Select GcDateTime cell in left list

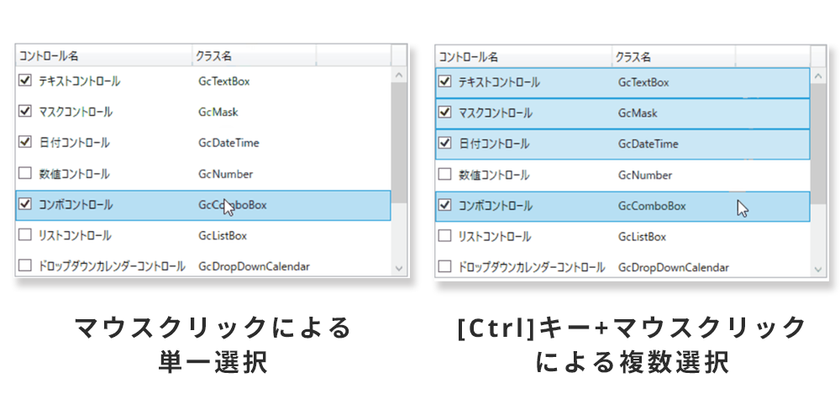click(x=229, y=143)
